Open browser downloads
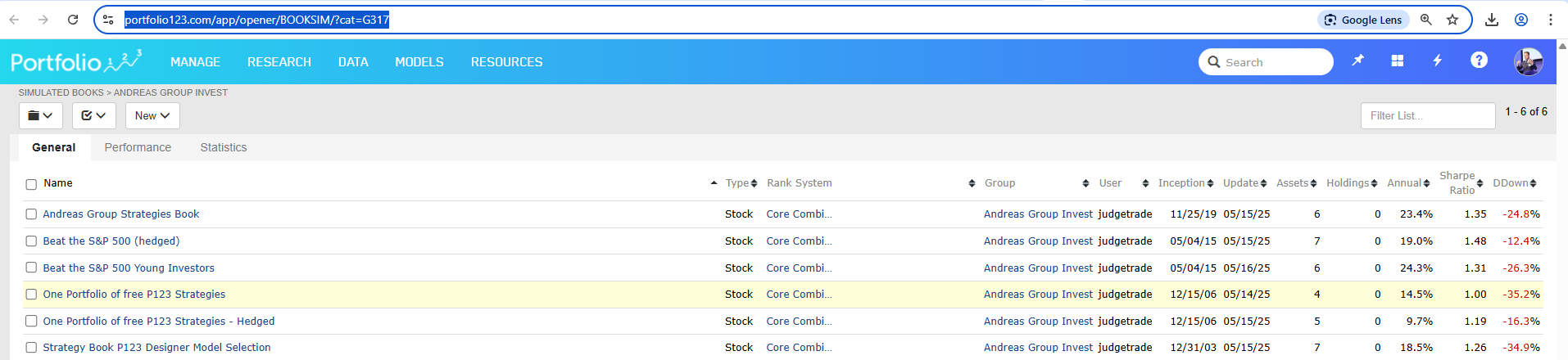 pos(1492,20)
